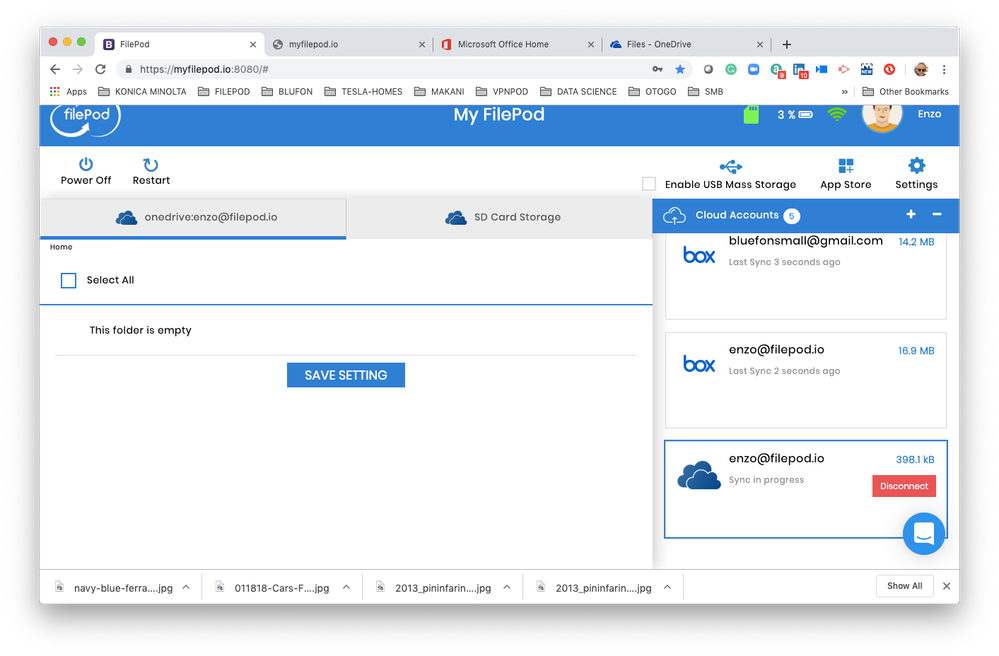
Task: Open the VPNPOD bookmark folder
Action: point(502,92)
